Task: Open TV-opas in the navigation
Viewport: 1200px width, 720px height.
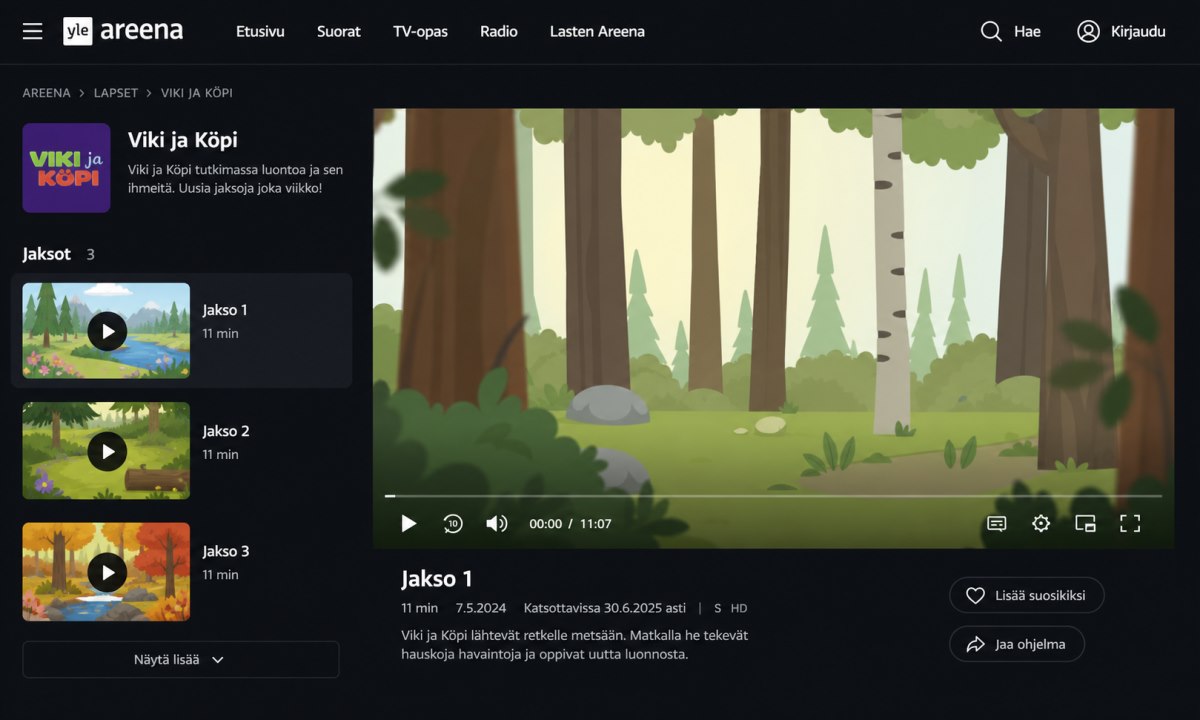Action: point(421,32)
